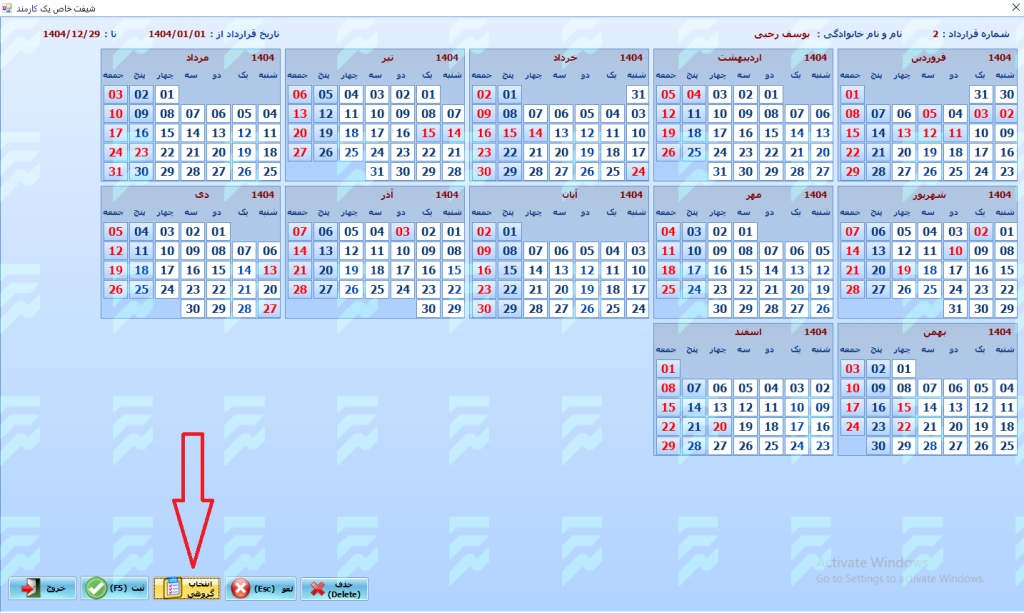Click the red circle Cancel (Esc) icon
This screenshot has width=1024, height=613.
click(x=241, y=589)
